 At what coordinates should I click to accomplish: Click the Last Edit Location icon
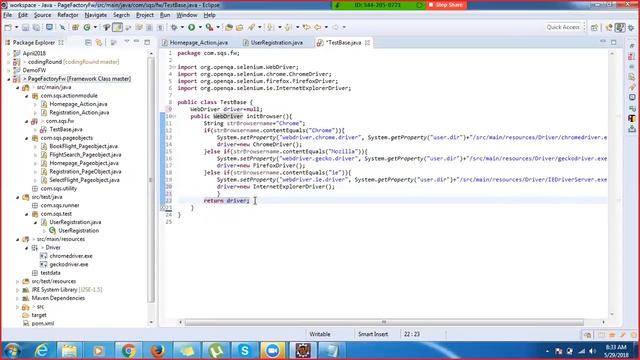pyautogui.click(x=307, y=27)
